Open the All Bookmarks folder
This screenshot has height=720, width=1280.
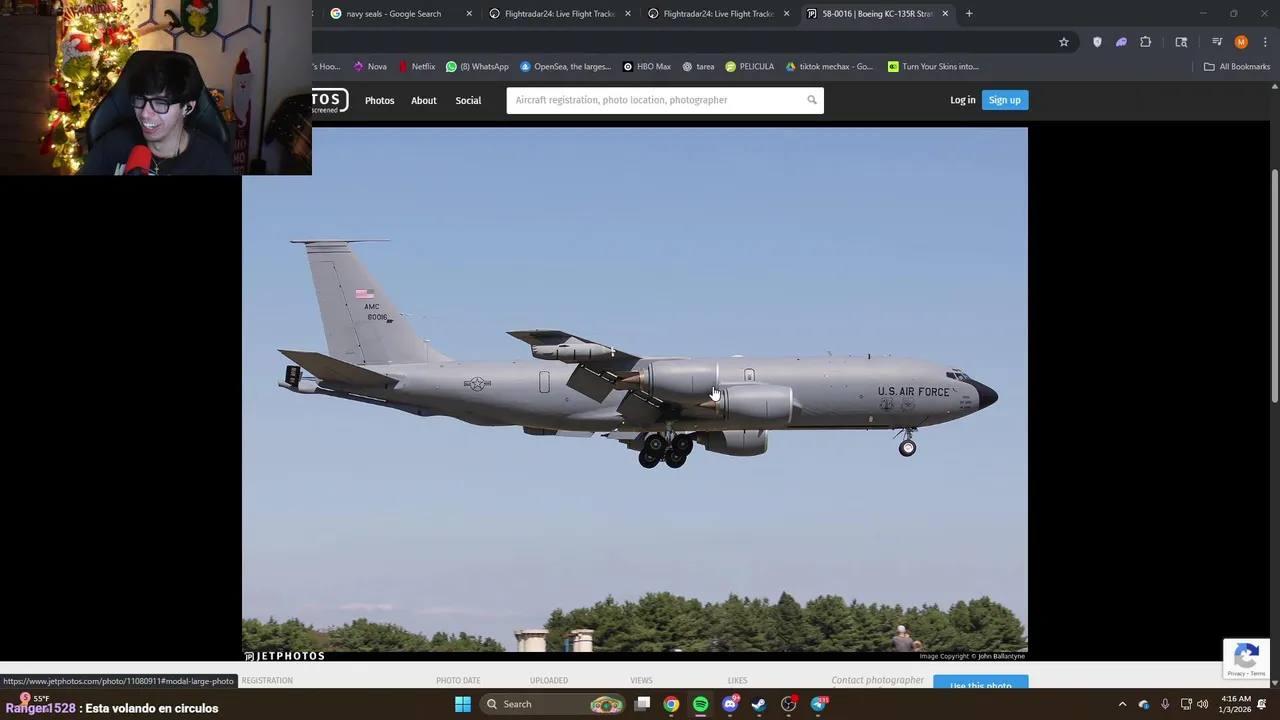click(x=1236, y=67)
